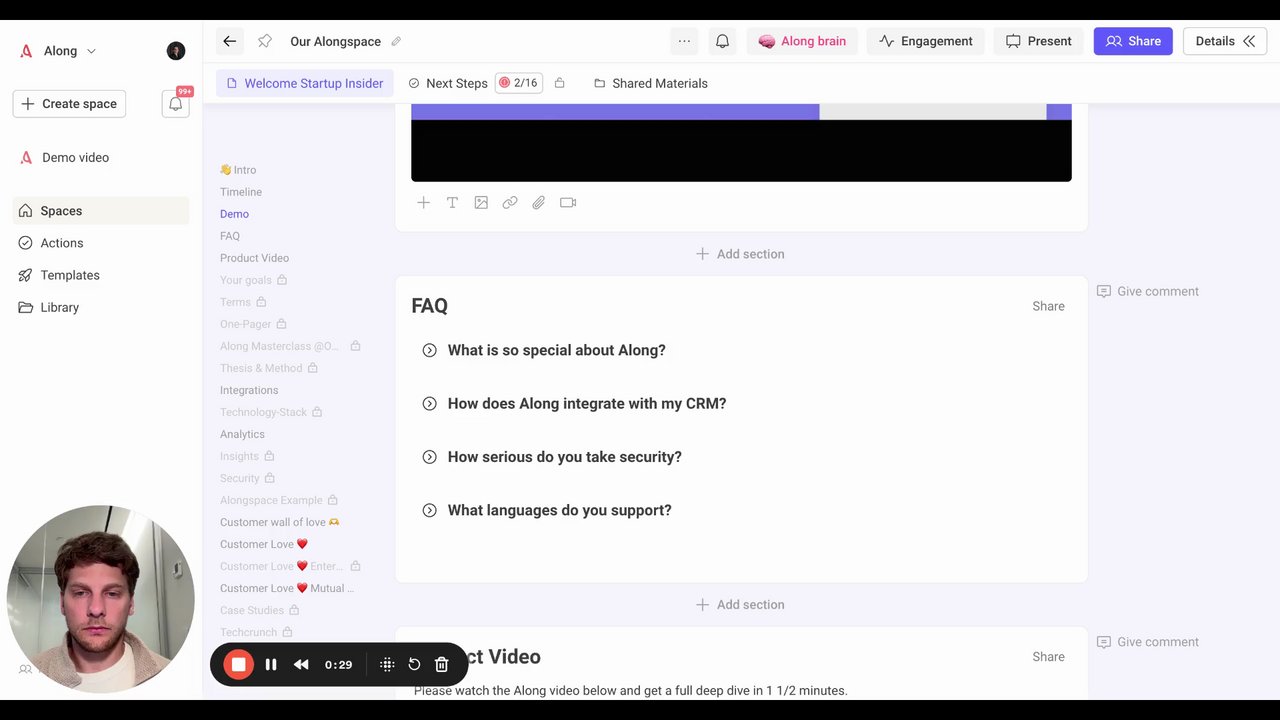
Task: Share the FAQ section
Action: pos(1048,306)
